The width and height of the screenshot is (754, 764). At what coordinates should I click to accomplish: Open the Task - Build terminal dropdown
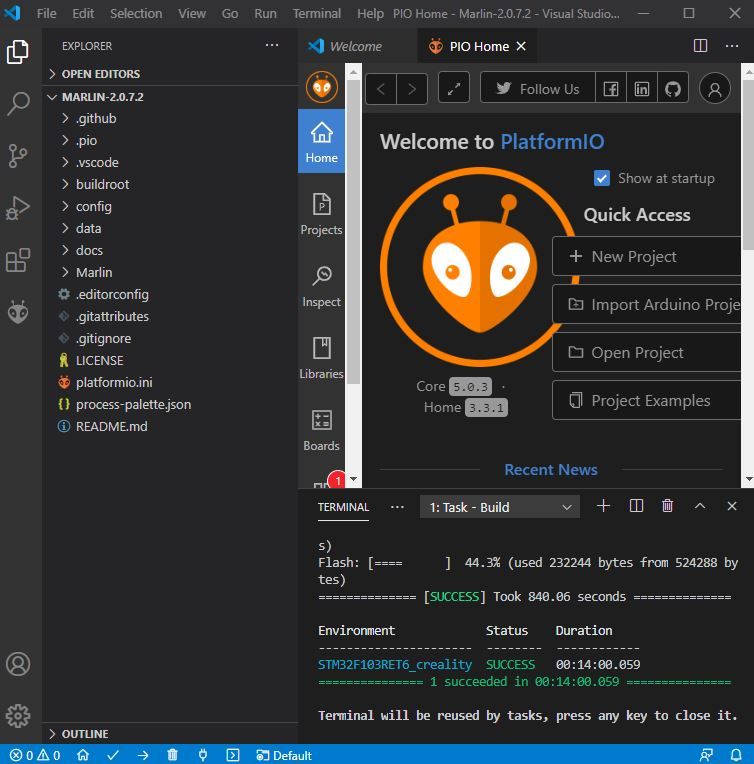point(500,507)
